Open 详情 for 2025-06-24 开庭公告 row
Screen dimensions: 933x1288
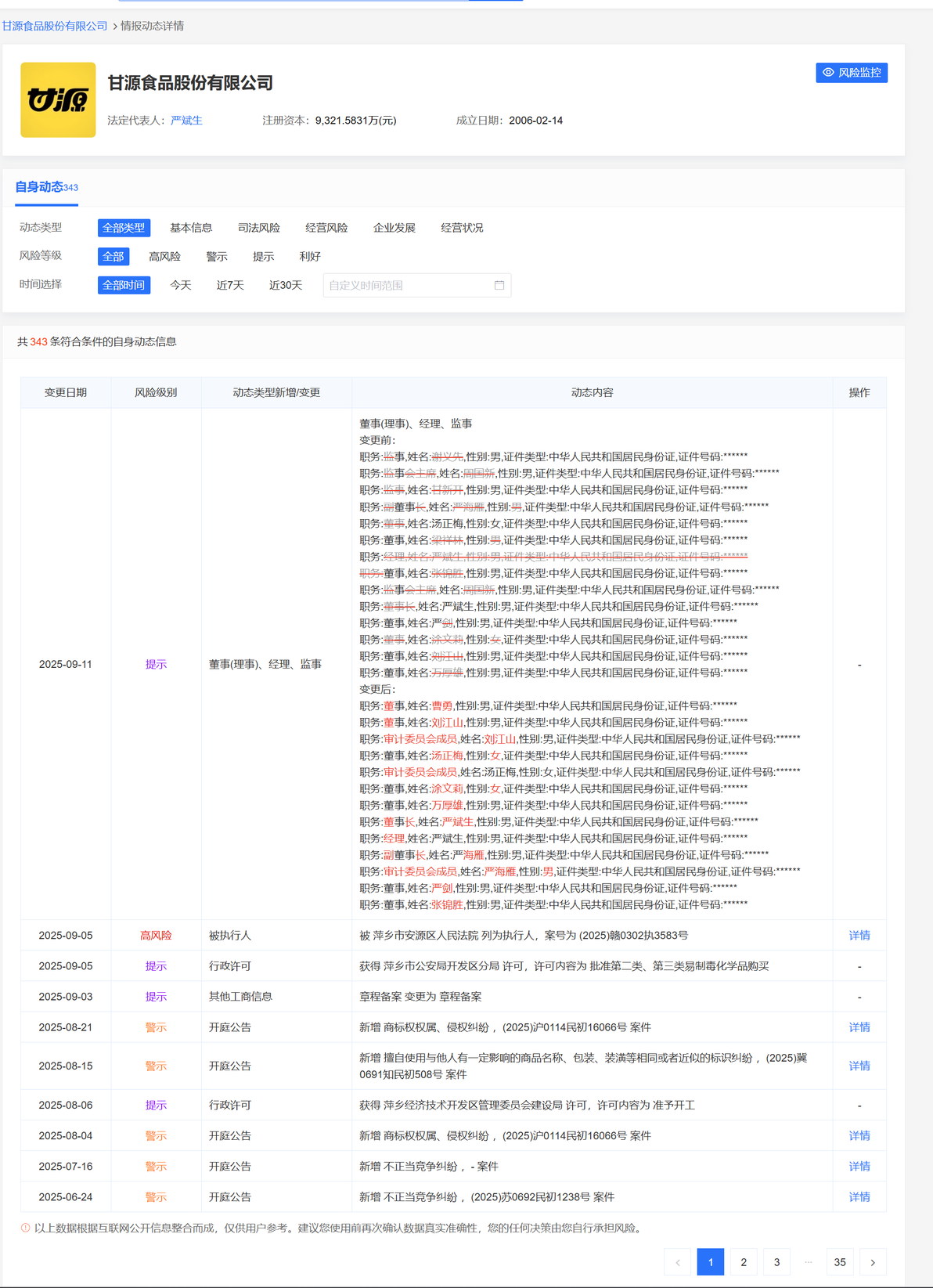[859, 1197]
